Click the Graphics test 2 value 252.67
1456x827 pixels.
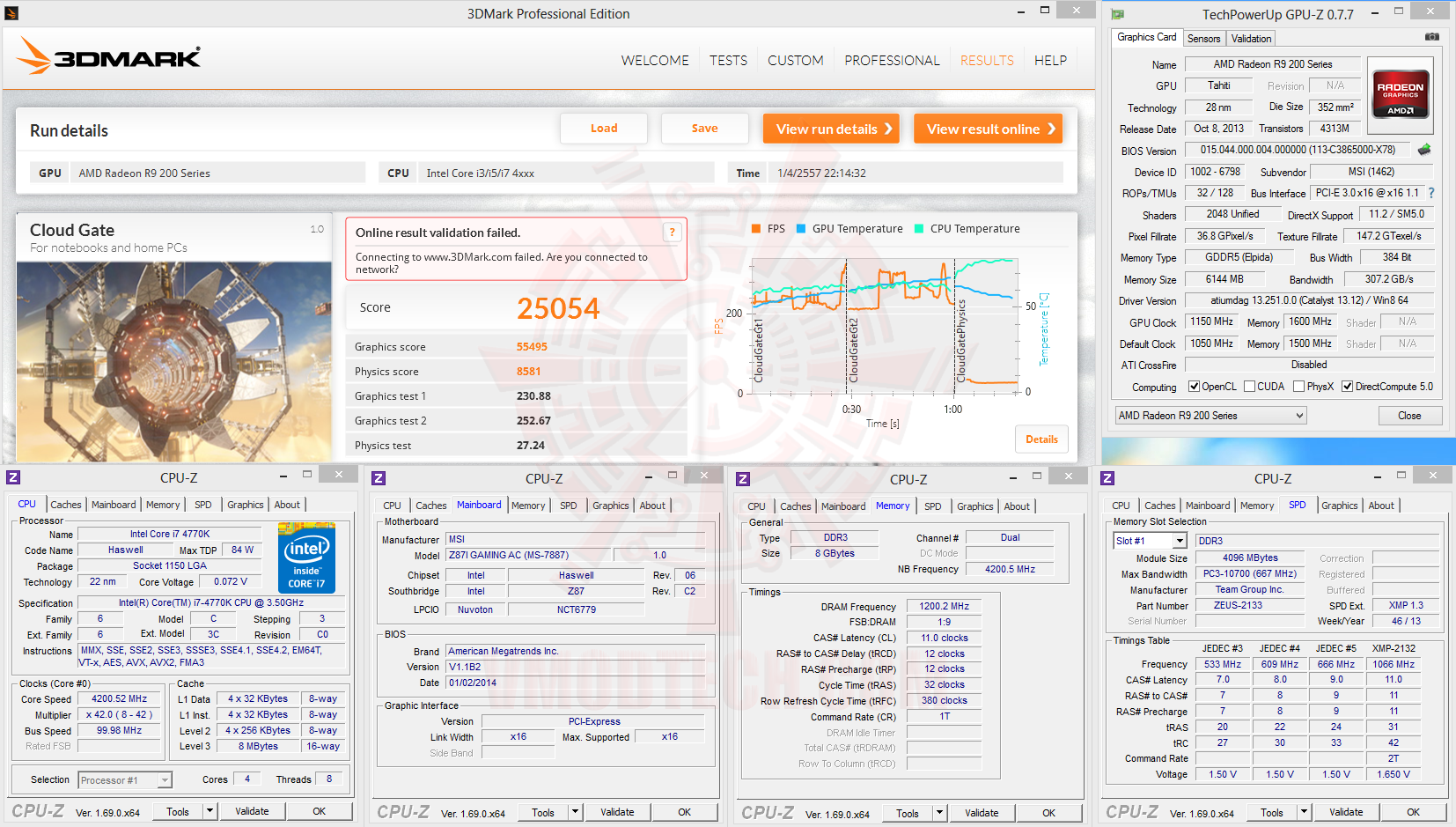tap(533, 421)
